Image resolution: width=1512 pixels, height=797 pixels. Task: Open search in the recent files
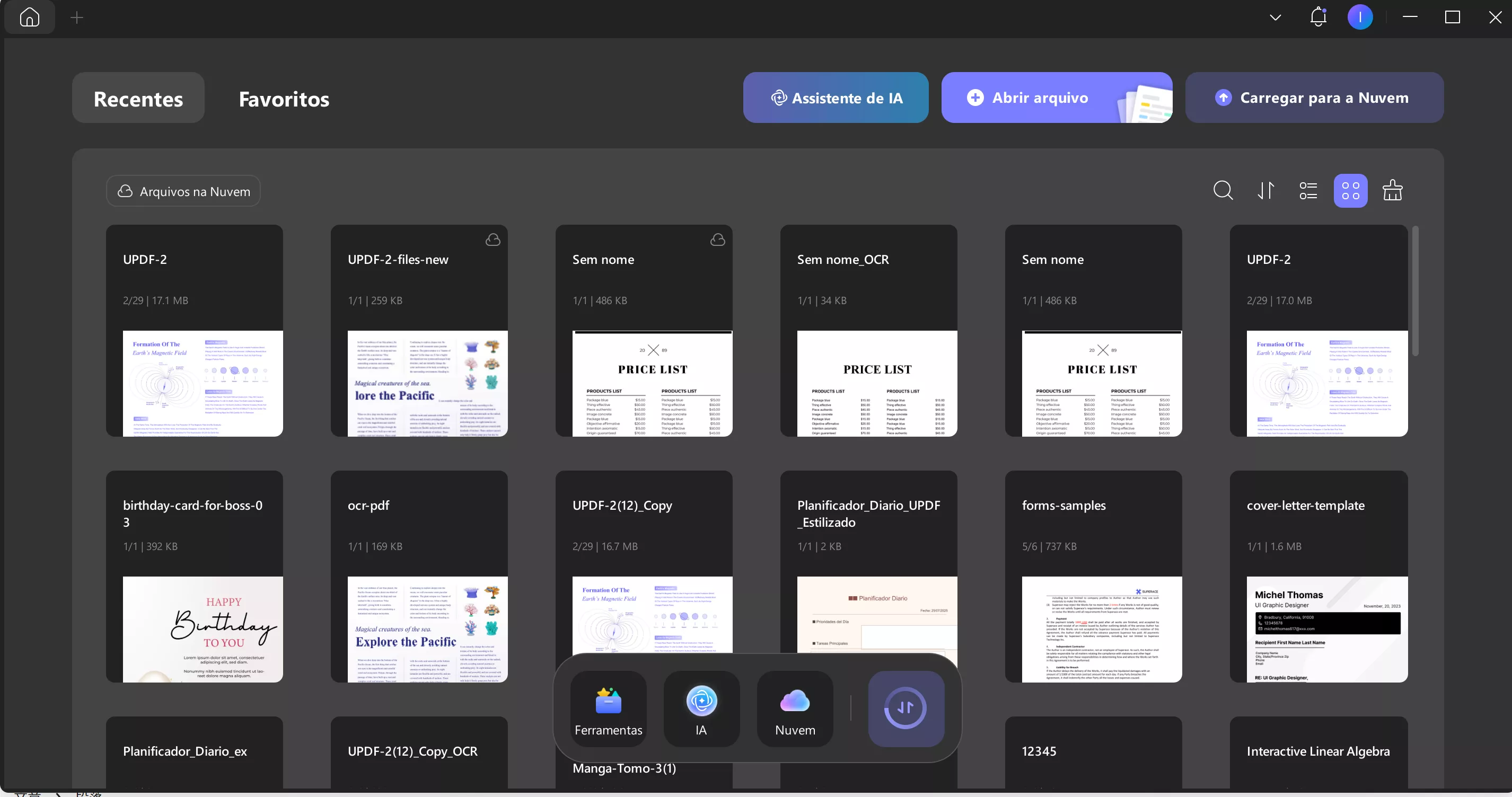(x=1223, y=191)
